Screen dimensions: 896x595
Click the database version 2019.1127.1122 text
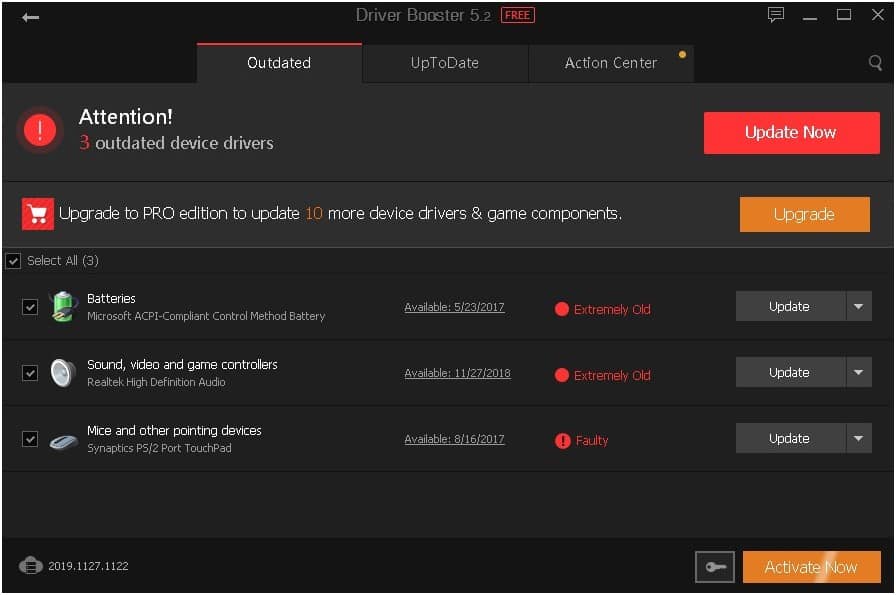coord(88,566)
